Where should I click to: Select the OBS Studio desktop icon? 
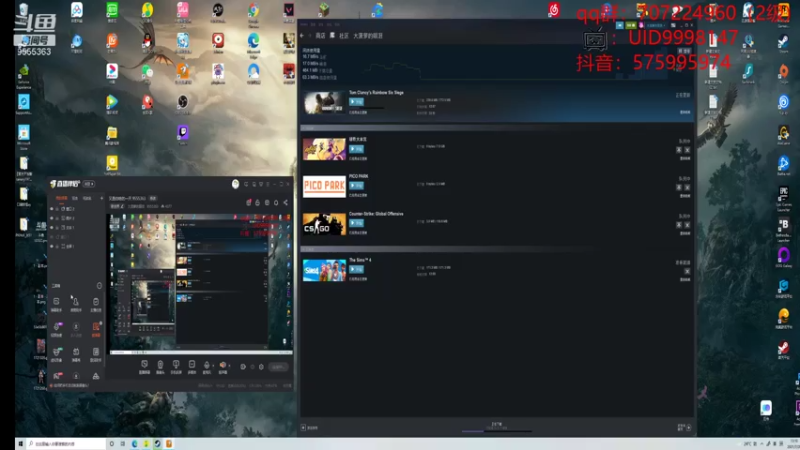pos(183,104)
